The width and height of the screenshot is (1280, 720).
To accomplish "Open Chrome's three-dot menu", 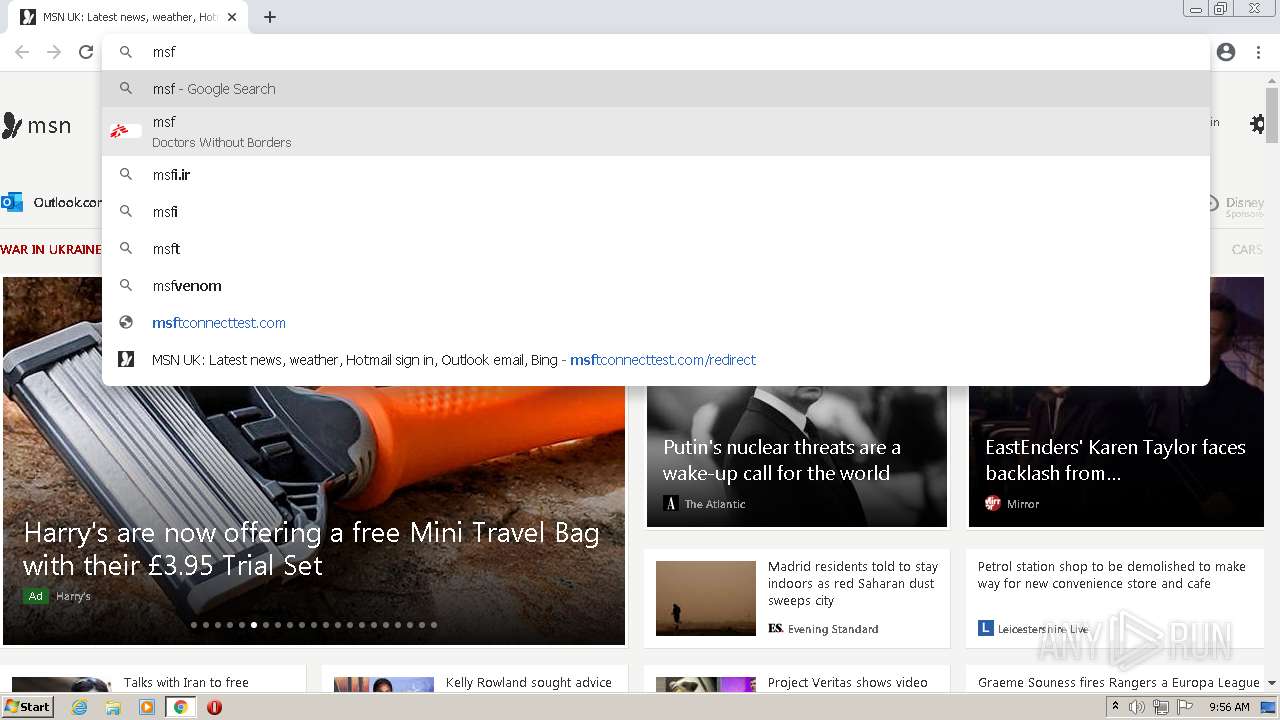I will [1258, 52].
